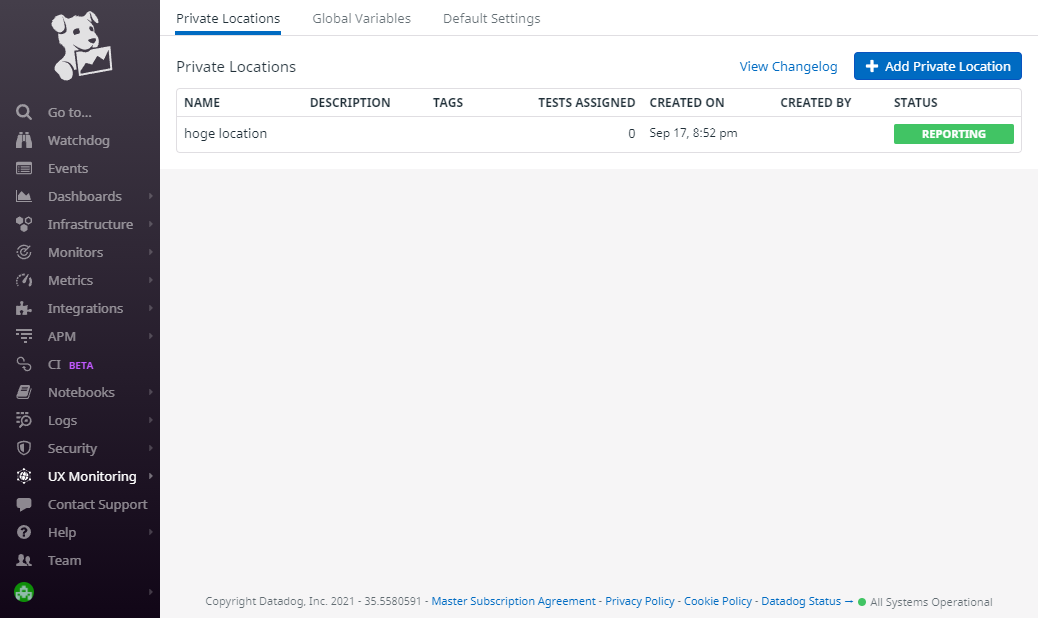
Task: Open the Watchdog menu item
Action: point(79,140)
